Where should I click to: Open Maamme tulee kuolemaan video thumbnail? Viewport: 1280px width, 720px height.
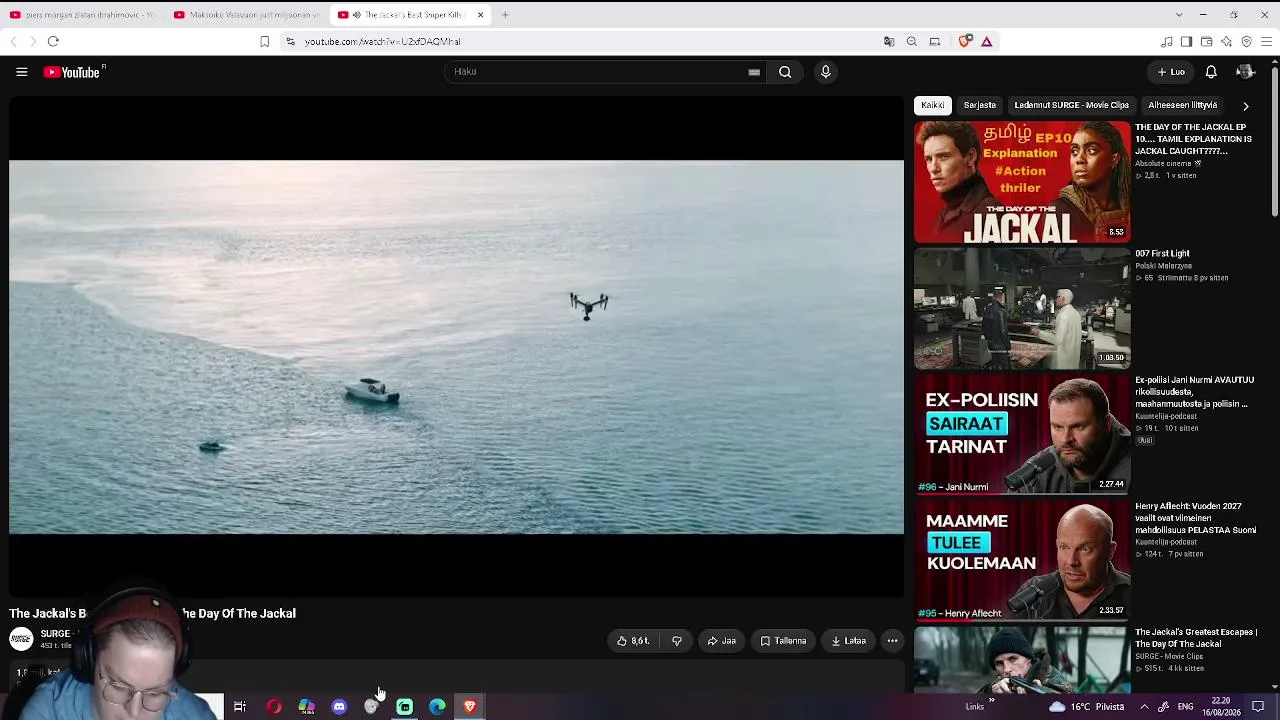tap(1022, 561)
